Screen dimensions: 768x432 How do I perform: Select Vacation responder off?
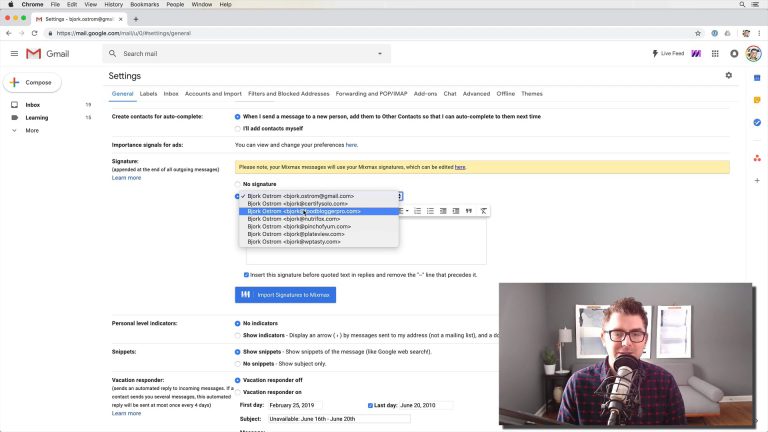coord(238,380)
